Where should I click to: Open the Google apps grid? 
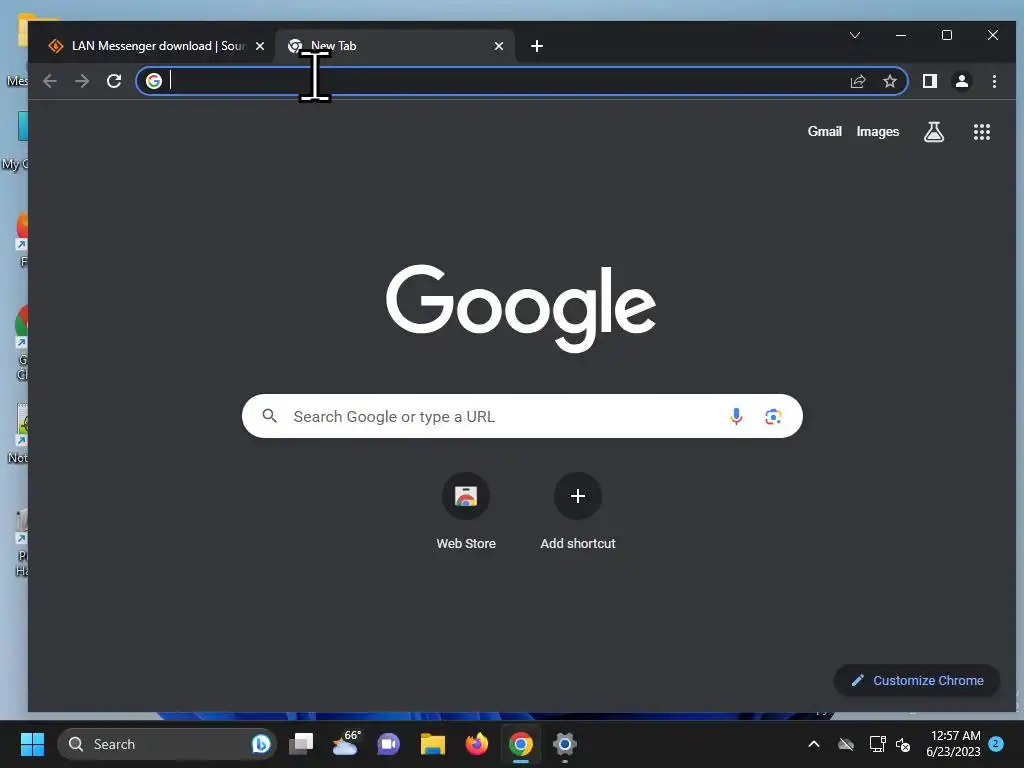tap(982, 132)
